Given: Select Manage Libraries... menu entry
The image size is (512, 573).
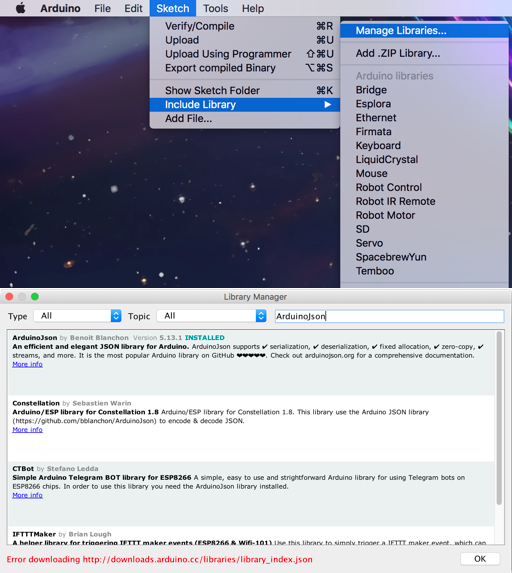Looking at the screenshot, I should 424,30.
